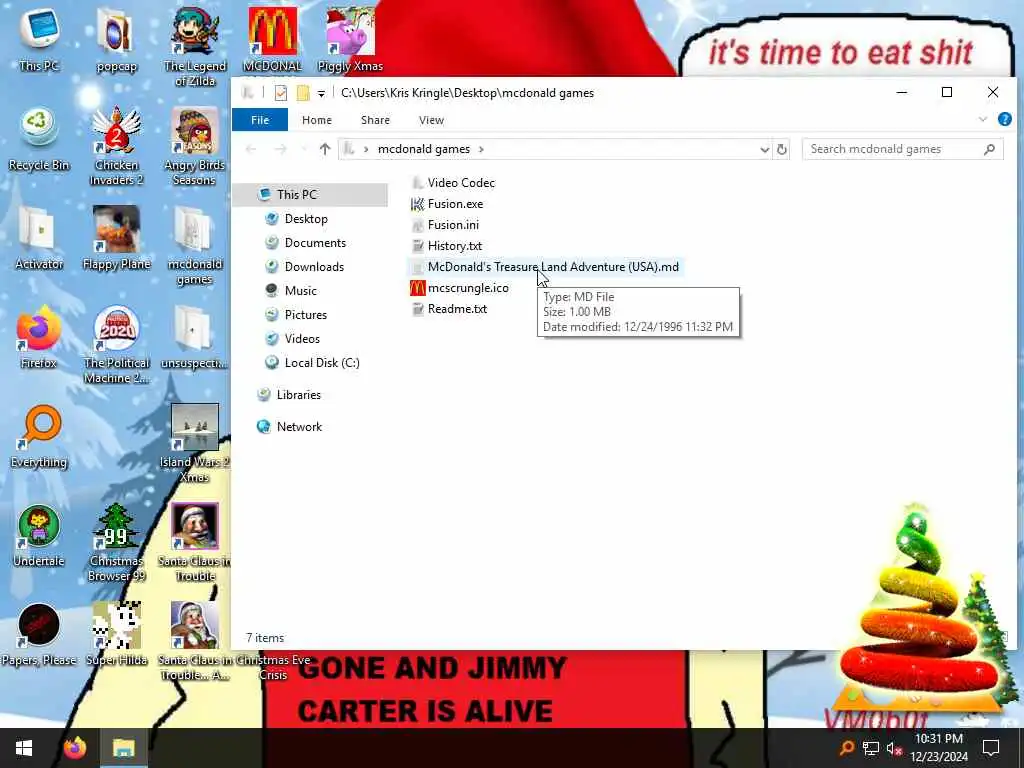Launch Undertale desktop shortcut

pyautogui.click(x=39, y=536)
